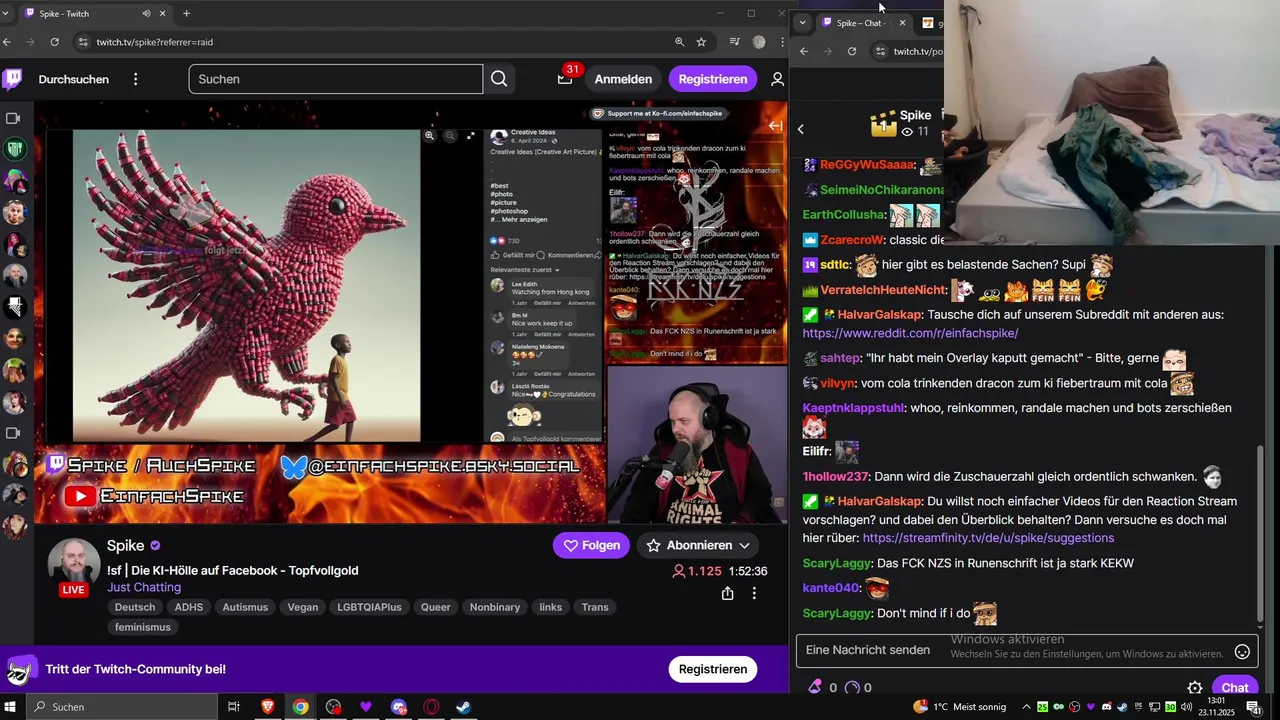This screenshot has height=720, width=1280.
Task: Click the Anmelden button
Action: pyautogui.click(x=623, y=79)
